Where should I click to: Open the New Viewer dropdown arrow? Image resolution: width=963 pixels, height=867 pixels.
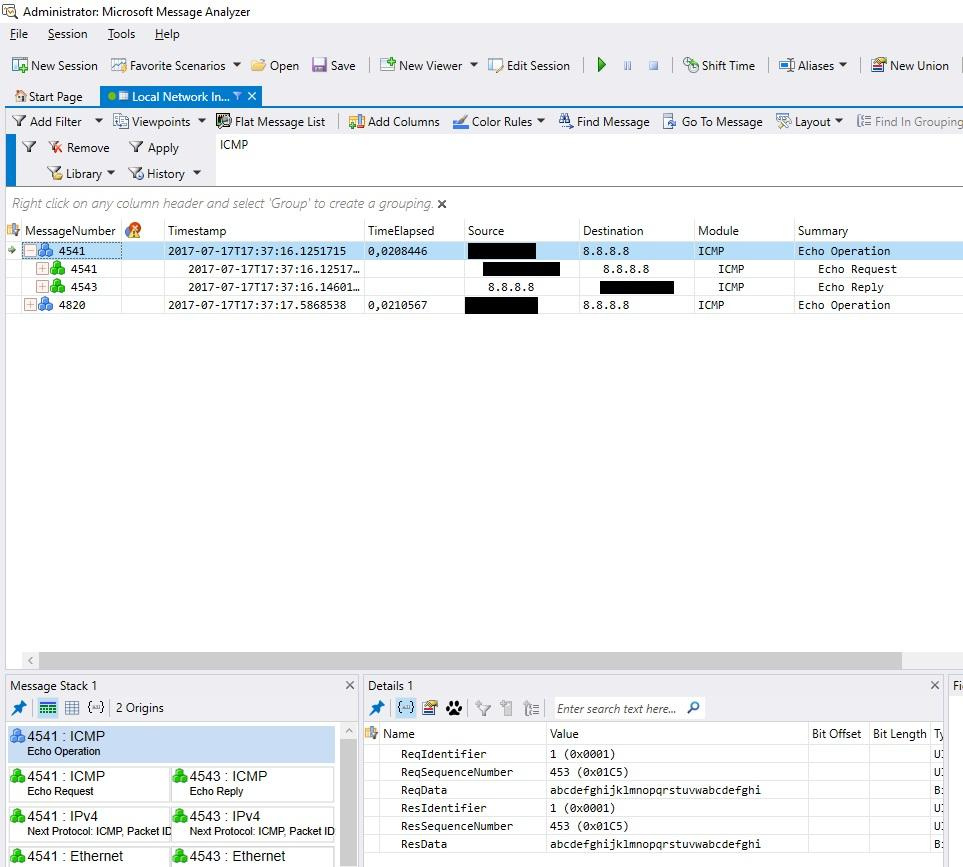(x=474, y=65)
